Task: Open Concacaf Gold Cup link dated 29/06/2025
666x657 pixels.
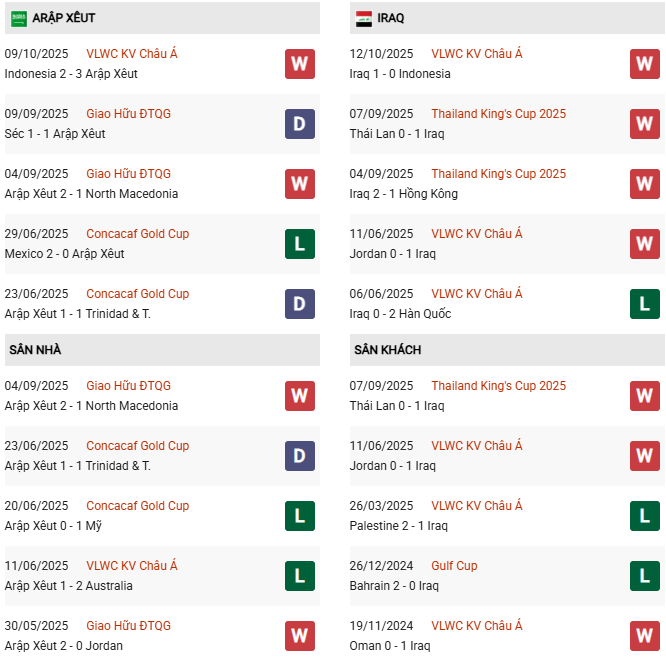Action: (138, 234)
